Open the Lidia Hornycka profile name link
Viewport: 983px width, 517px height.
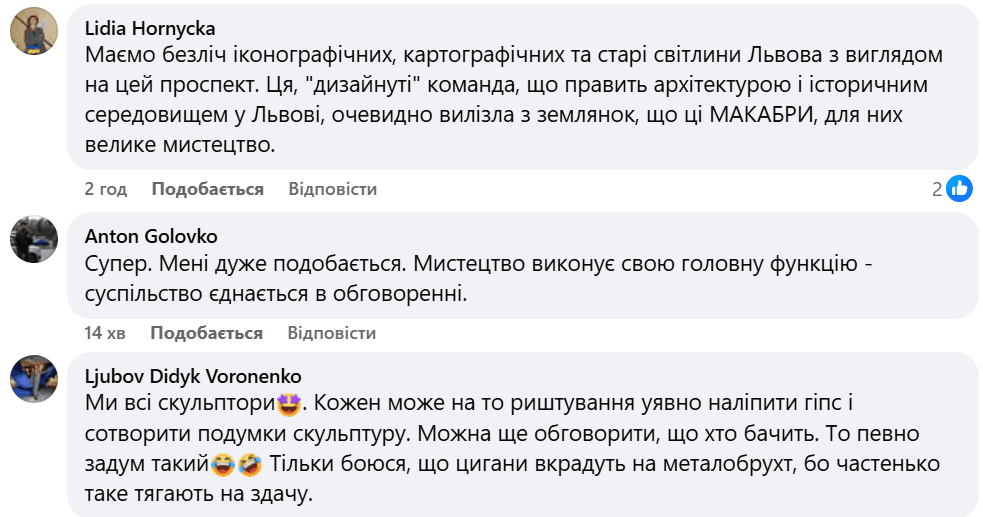(x=150, y=28)
